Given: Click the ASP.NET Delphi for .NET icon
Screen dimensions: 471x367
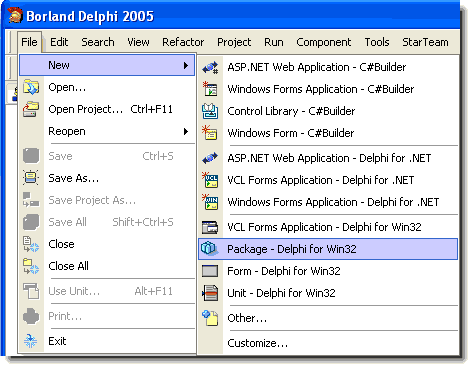Looking at the screenshot, I should click(x=210, y=158).
